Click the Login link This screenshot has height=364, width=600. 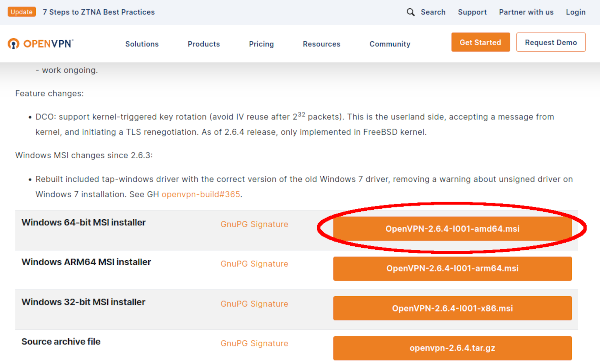(x=576, y=12)
